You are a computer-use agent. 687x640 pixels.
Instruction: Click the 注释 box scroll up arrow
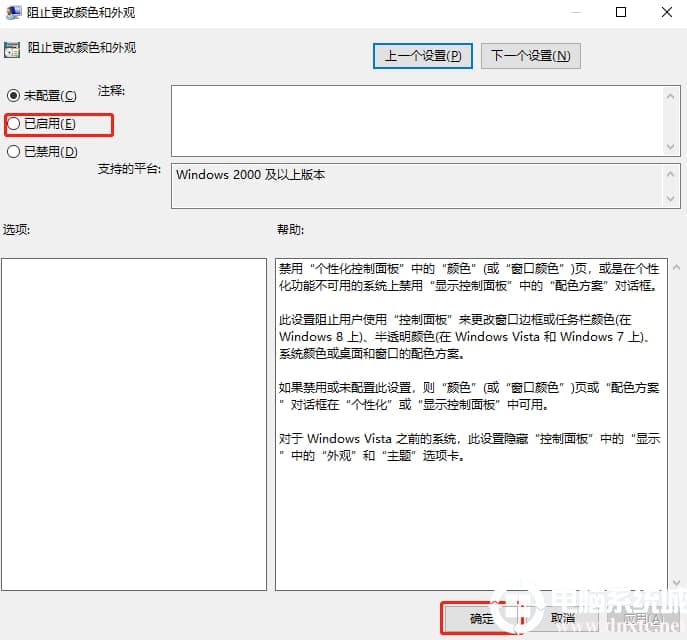click(x=670, y=95)
